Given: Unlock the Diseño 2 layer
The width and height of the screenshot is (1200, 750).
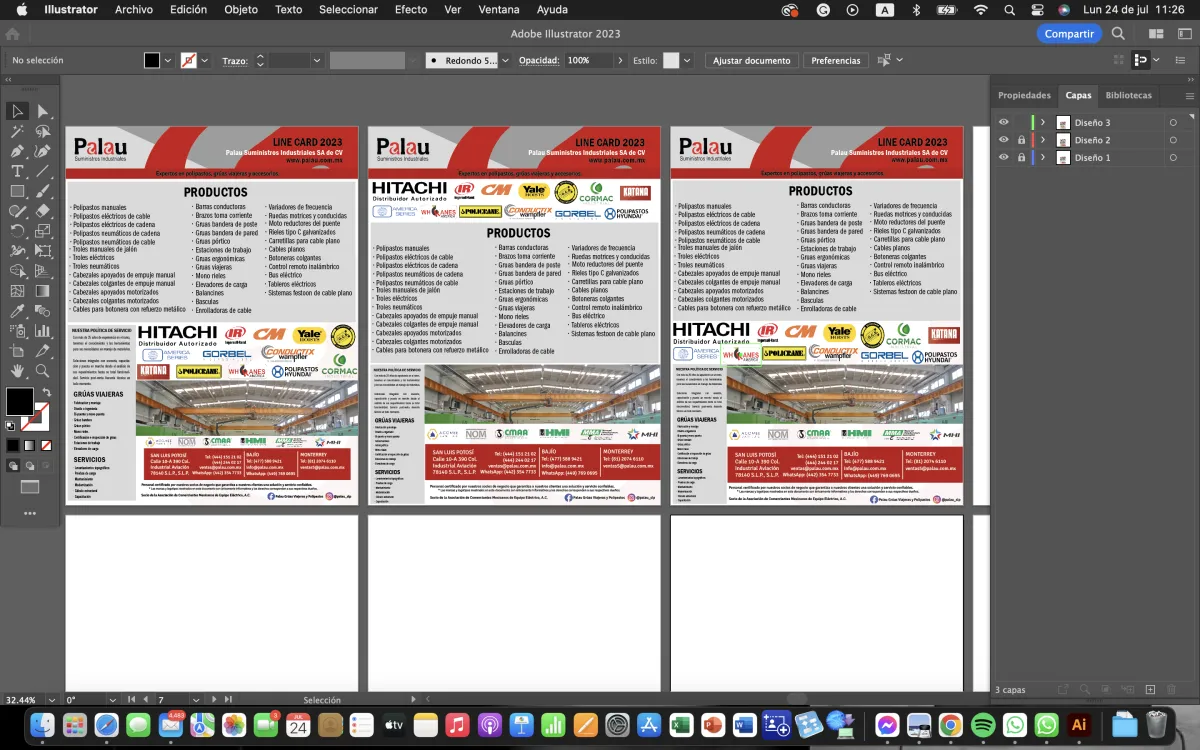Looking at the screenshot, I should click(1021, 140).
